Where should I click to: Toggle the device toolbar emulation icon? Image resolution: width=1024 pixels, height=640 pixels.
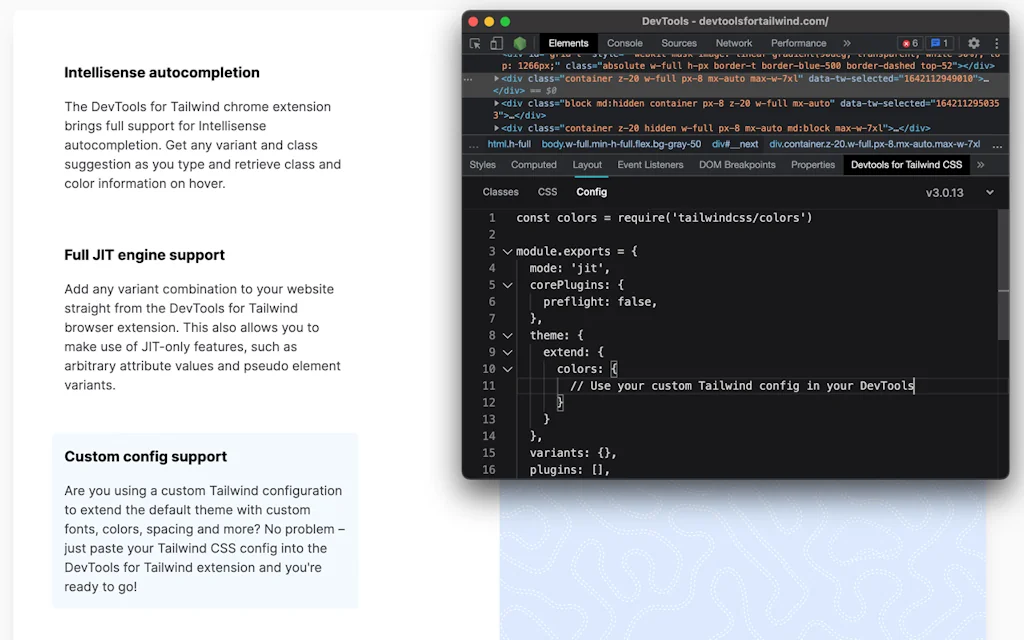coord(497,43)
